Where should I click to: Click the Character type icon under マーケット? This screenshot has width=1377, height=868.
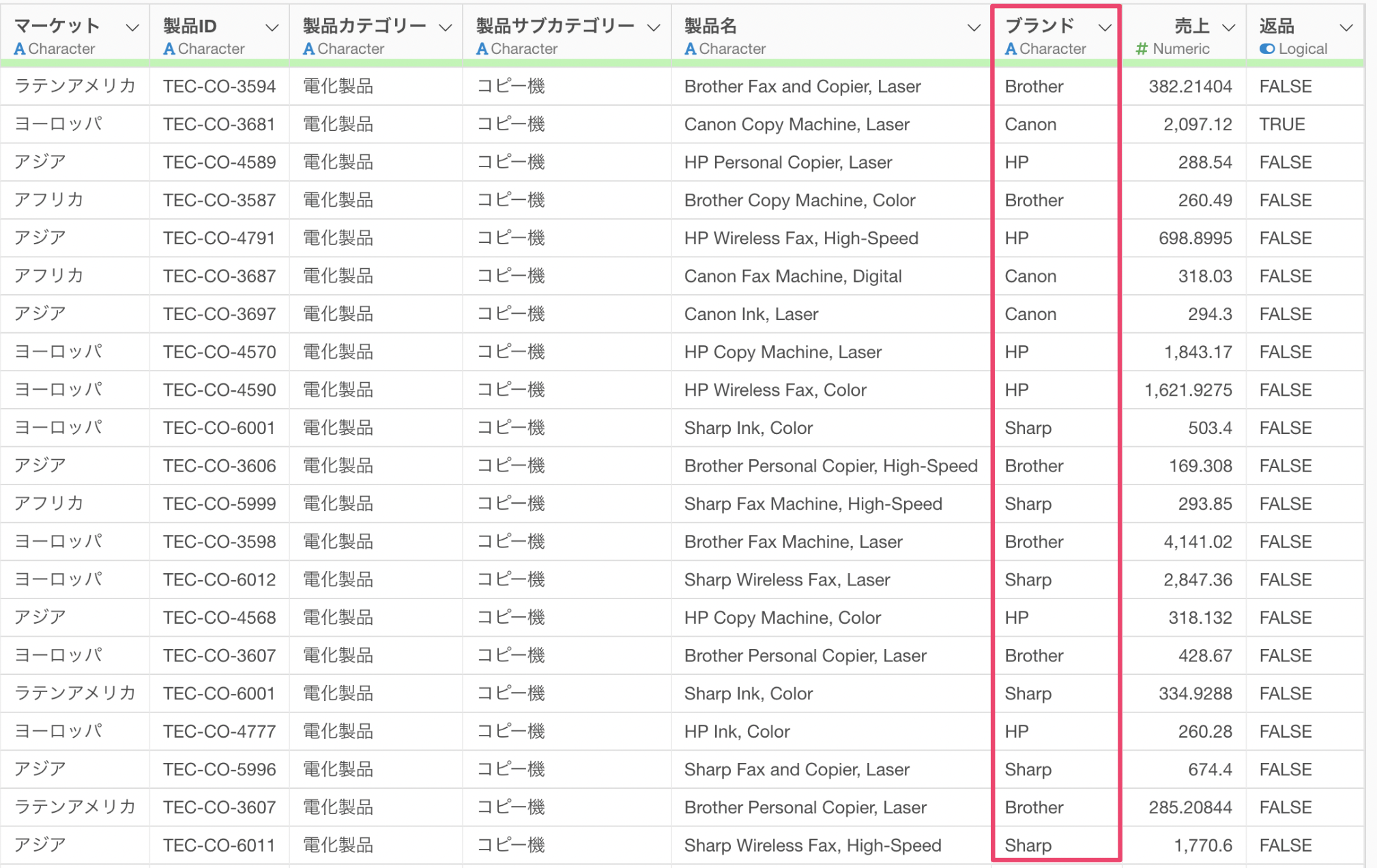20,49
